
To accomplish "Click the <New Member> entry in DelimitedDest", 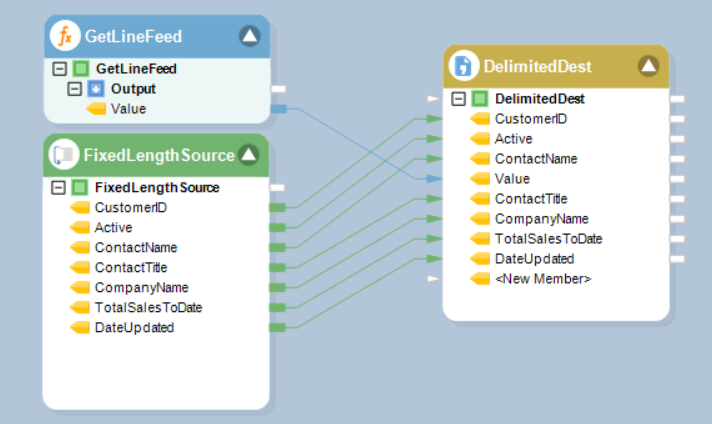I will pos(544,279).
